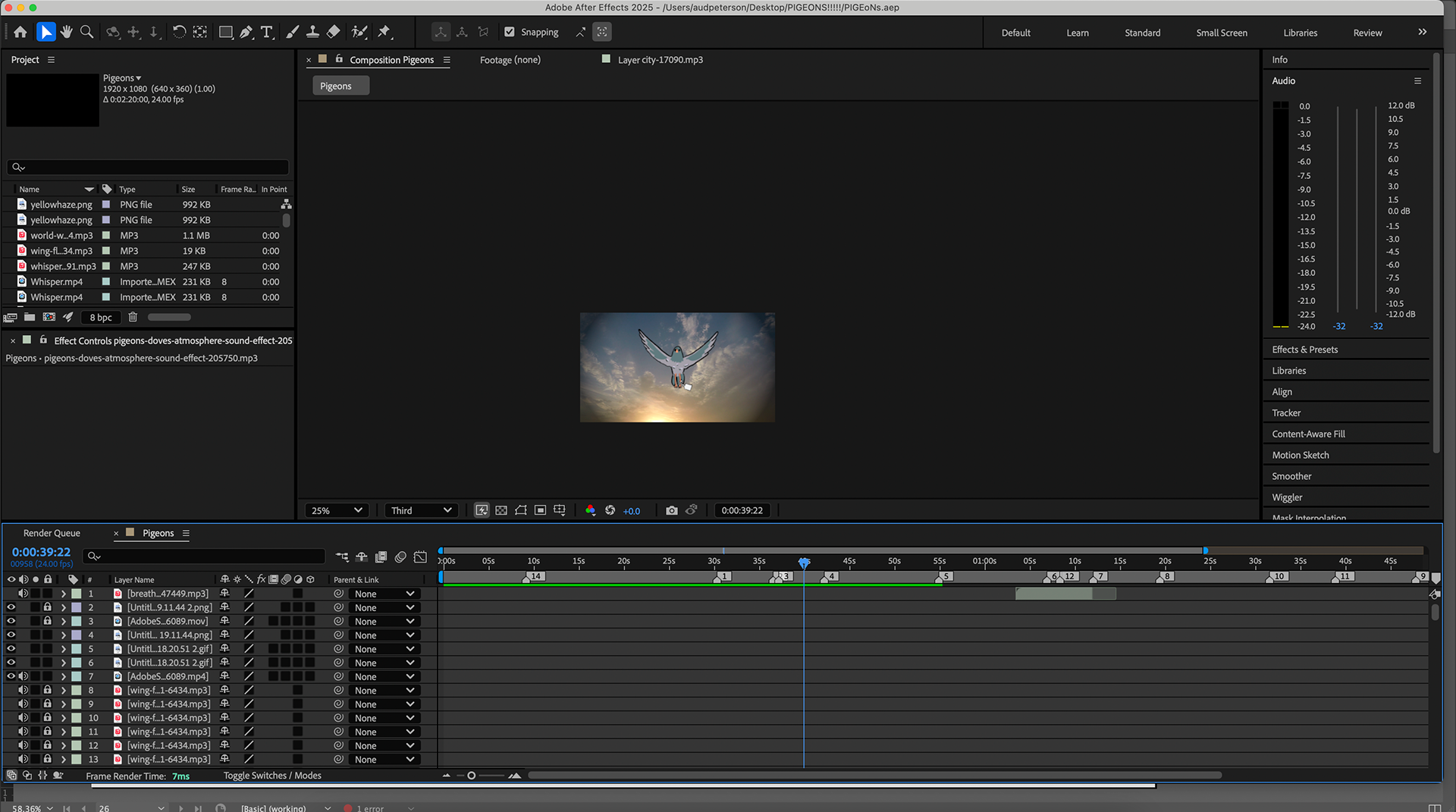Expand layer 4 png properties
Image resolution: width=1456 pixels, height=812 pixels.
(64, 635)
